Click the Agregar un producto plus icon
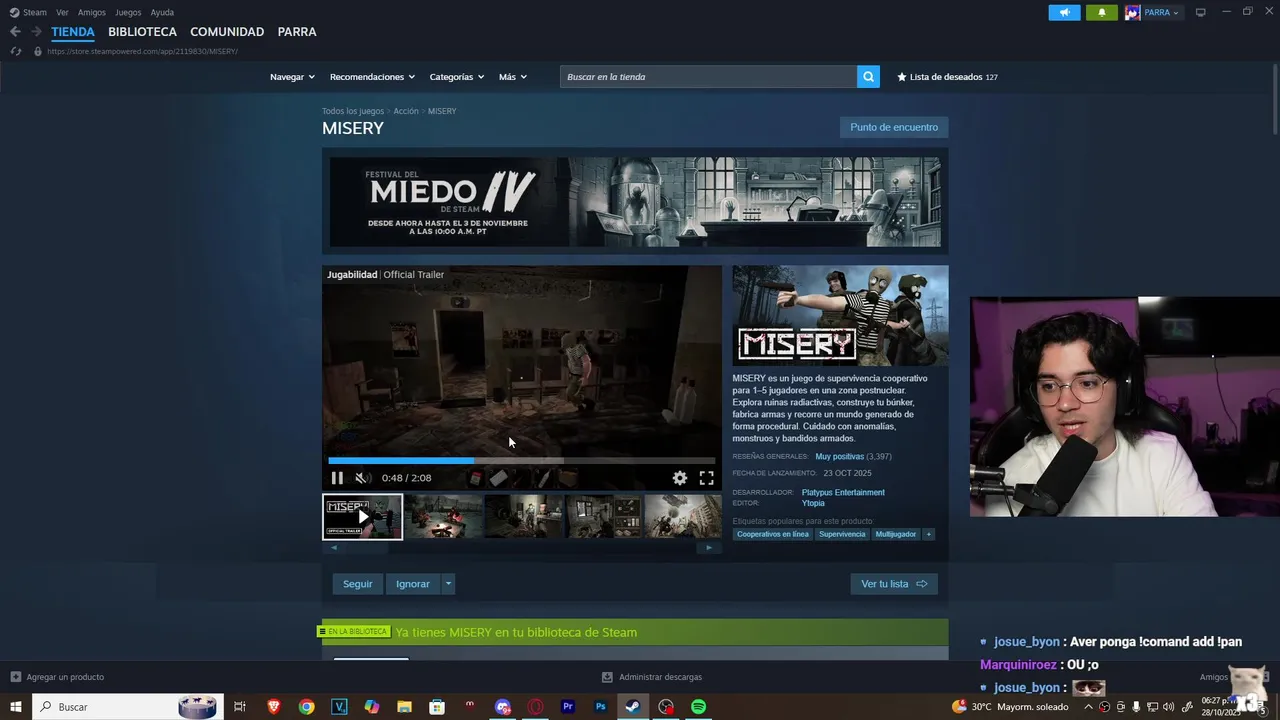The height and width of the screenshot is (720, 1280). point(15,677)
